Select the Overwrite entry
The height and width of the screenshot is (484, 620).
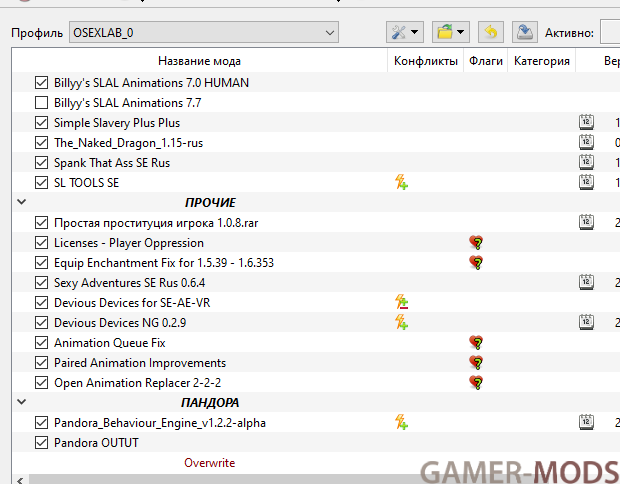210,463
